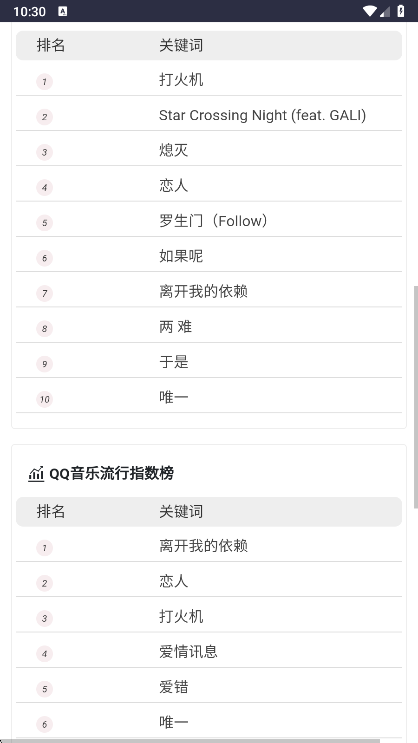This screenshot has width=418, height=743.
Task: Click the 排名 column header in QQ音乐 table
Action: coord(51,512)
